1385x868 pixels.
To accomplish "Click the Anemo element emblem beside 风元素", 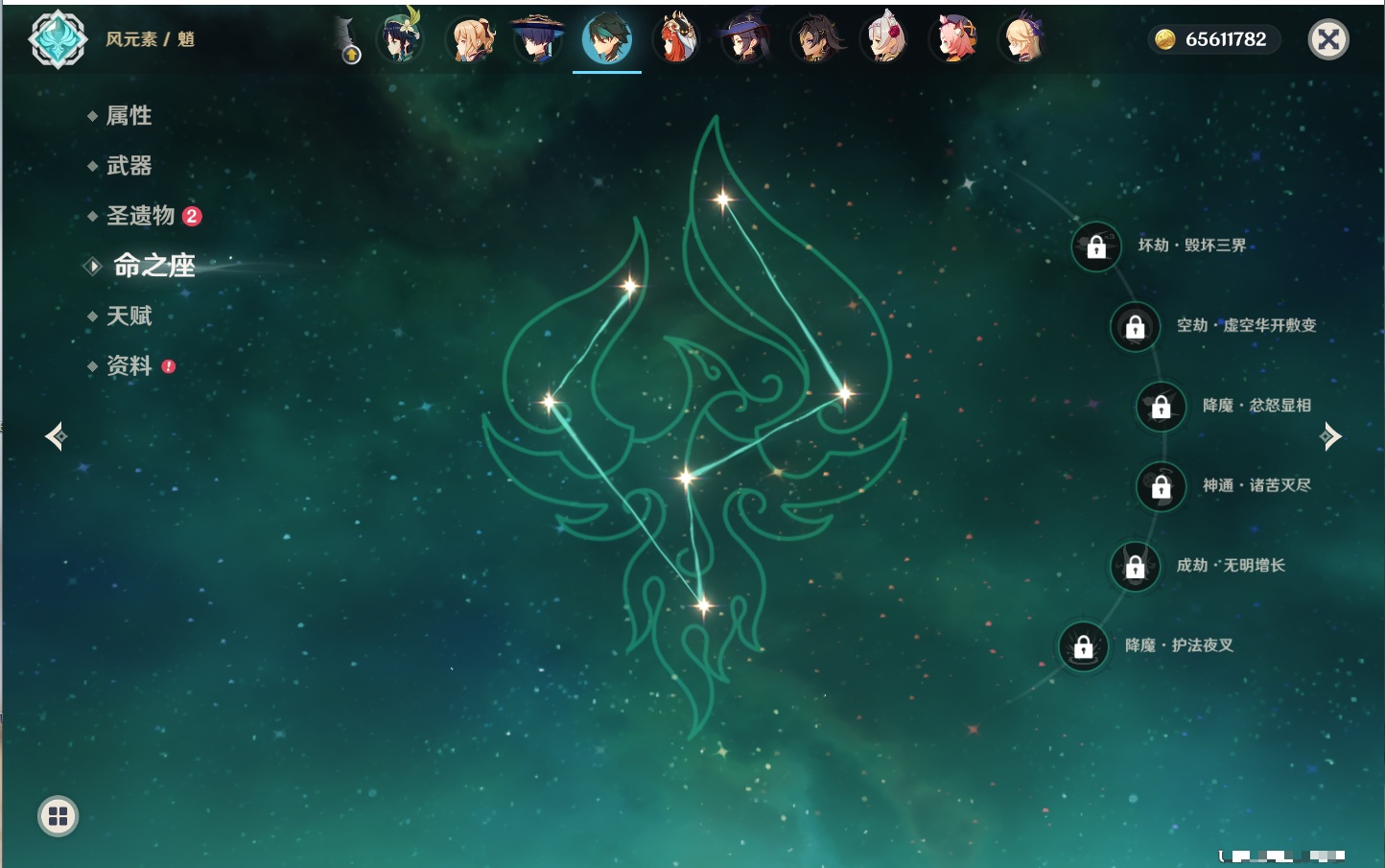I will tap(58, 39).
